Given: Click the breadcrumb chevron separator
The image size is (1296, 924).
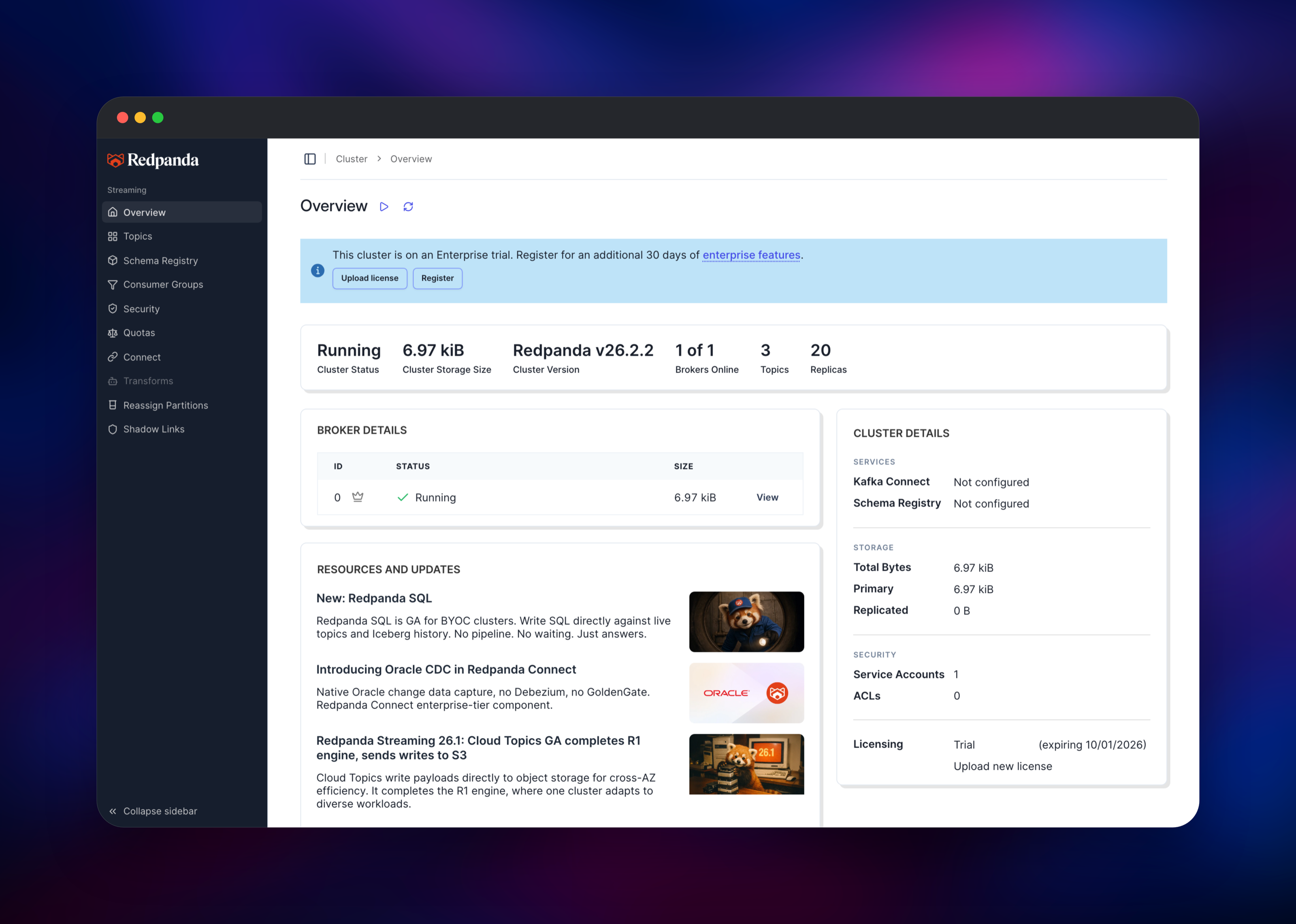Looking at the screenshot, I should pyautogui.click(x=379, y=159).
